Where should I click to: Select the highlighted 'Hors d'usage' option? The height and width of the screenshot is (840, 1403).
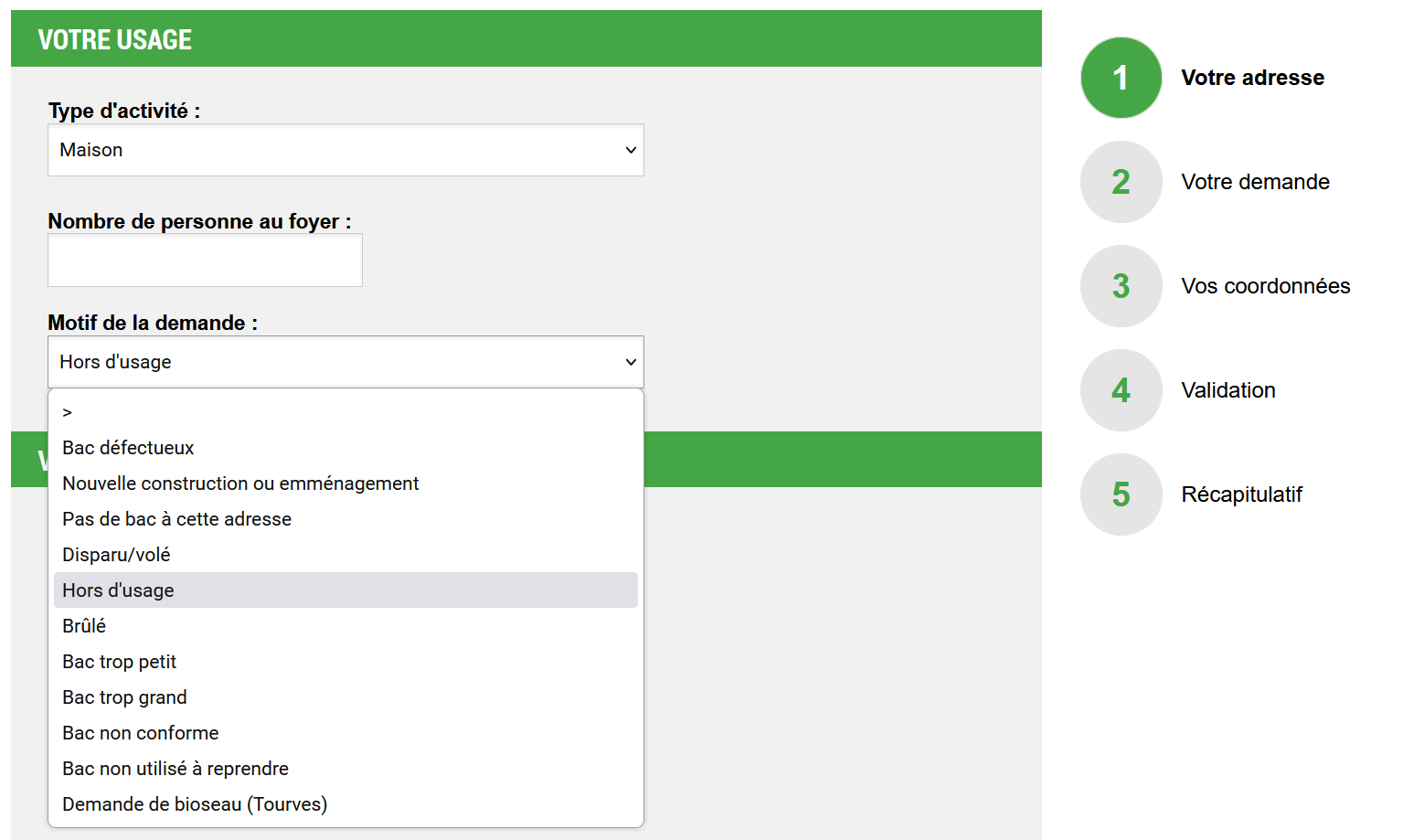pos(118,590)
